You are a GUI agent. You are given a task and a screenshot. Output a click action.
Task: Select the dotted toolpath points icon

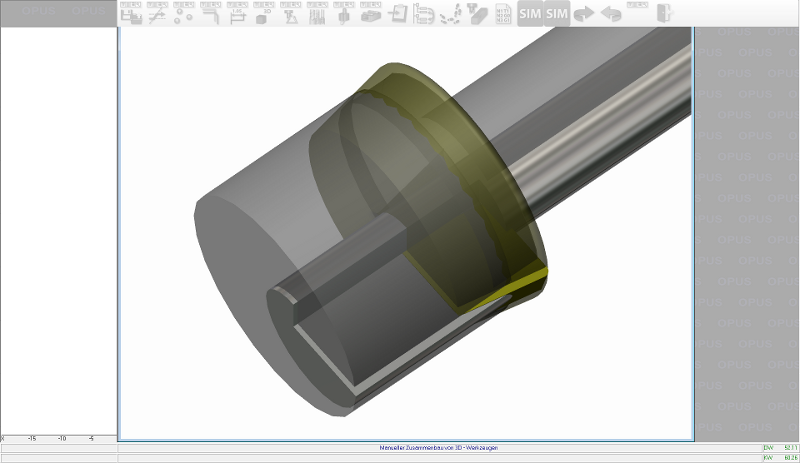[450, 14]
